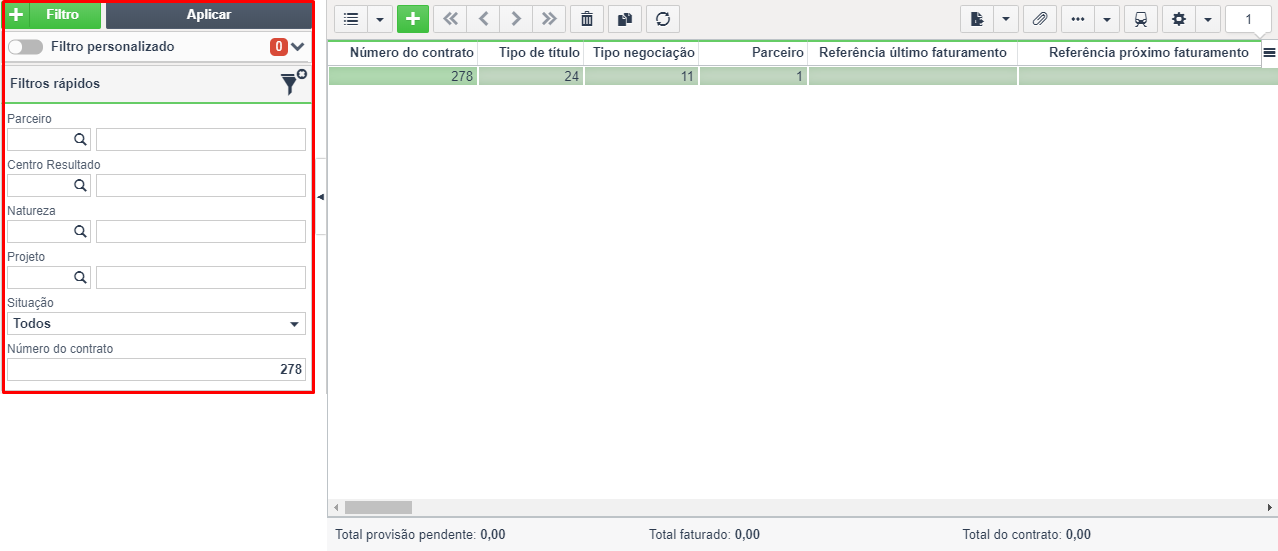Refresh the grid with the reload icon
Screen dimensions: 1278x551
(x=662, y=19)
